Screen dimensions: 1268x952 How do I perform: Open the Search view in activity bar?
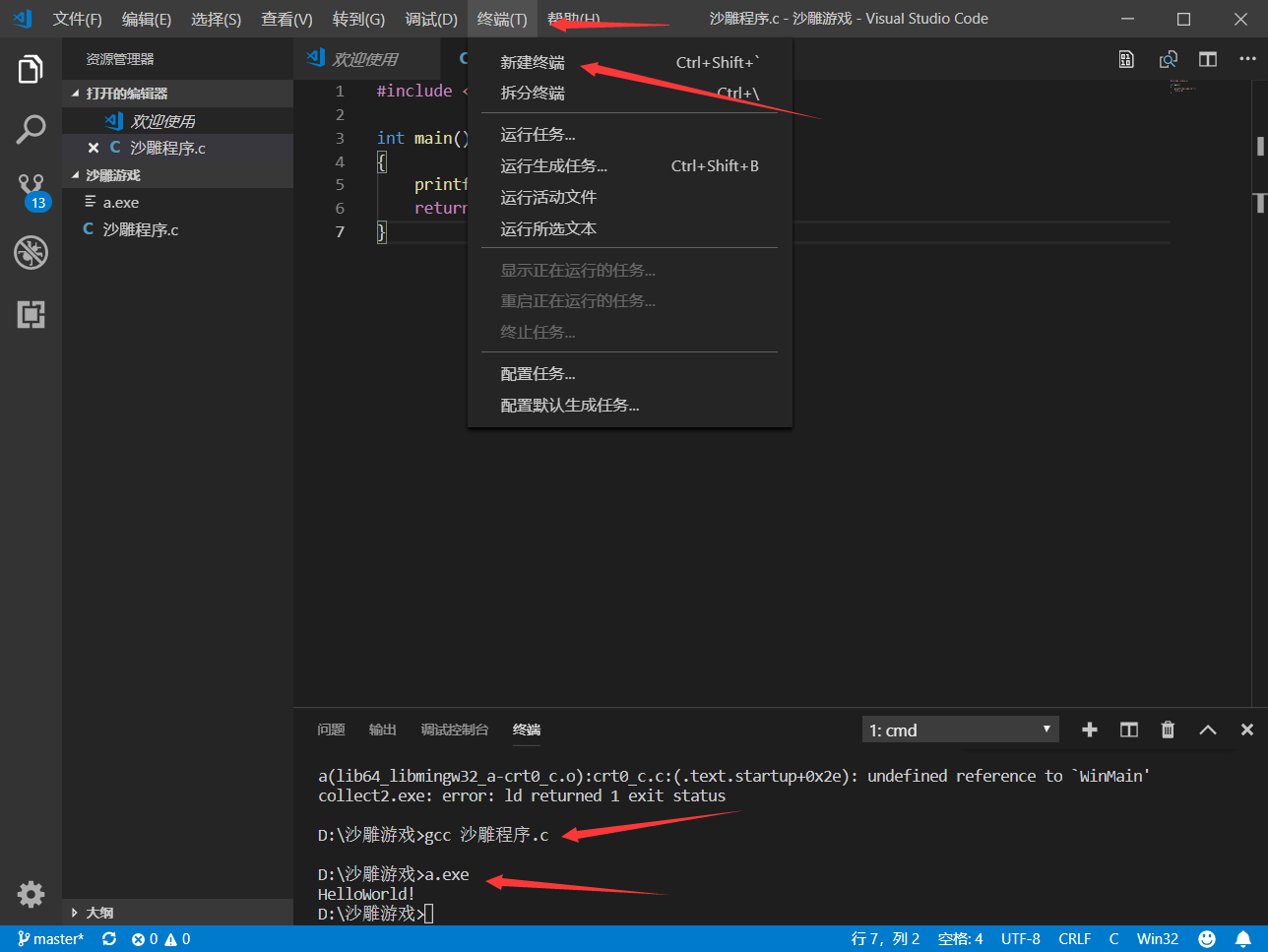tap(31, 130)
